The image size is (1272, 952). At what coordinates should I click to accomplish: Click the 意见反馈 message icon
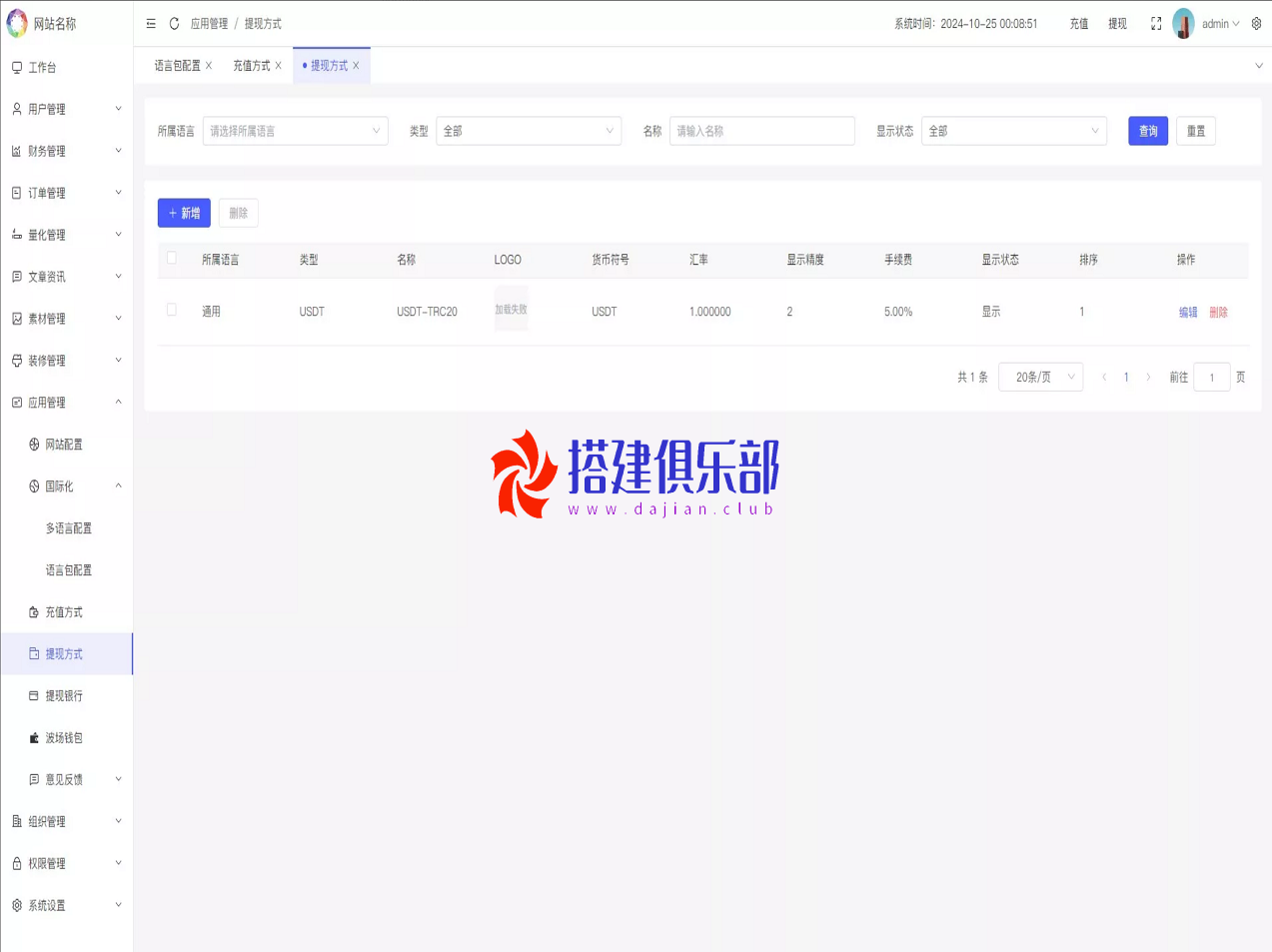34,779
